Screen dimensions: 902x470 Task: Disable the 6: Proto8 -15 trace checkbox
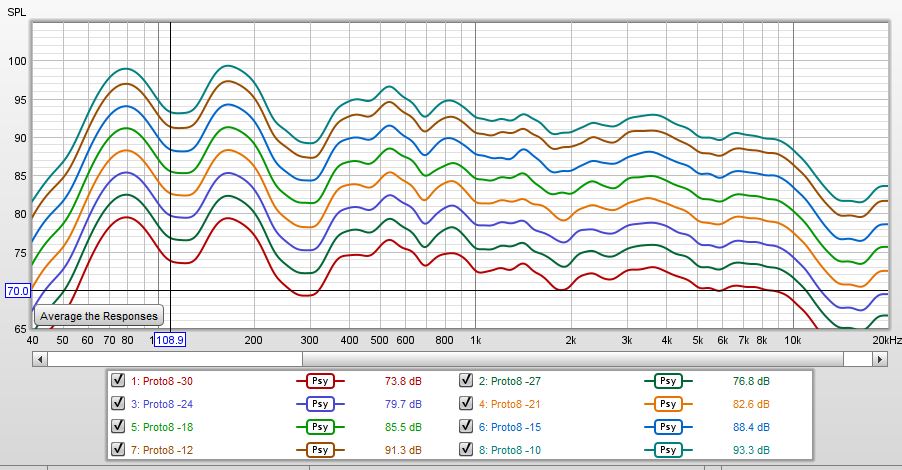(466, 426)
